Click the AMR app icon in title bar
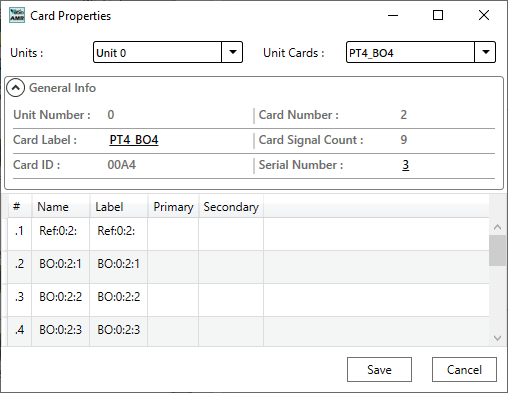Viewport: 508px width, 393px height. click(17, 15)
